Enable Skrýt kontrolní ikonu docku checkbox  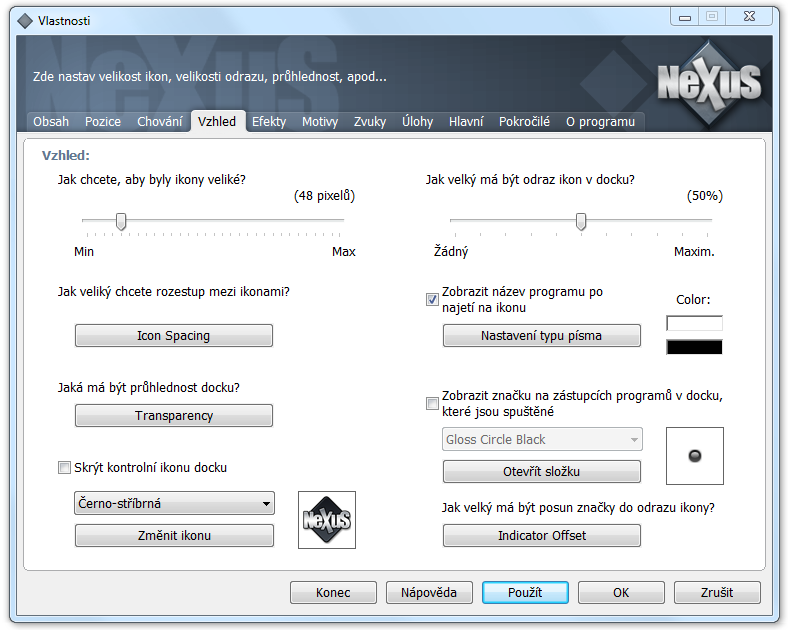point(64,468)
